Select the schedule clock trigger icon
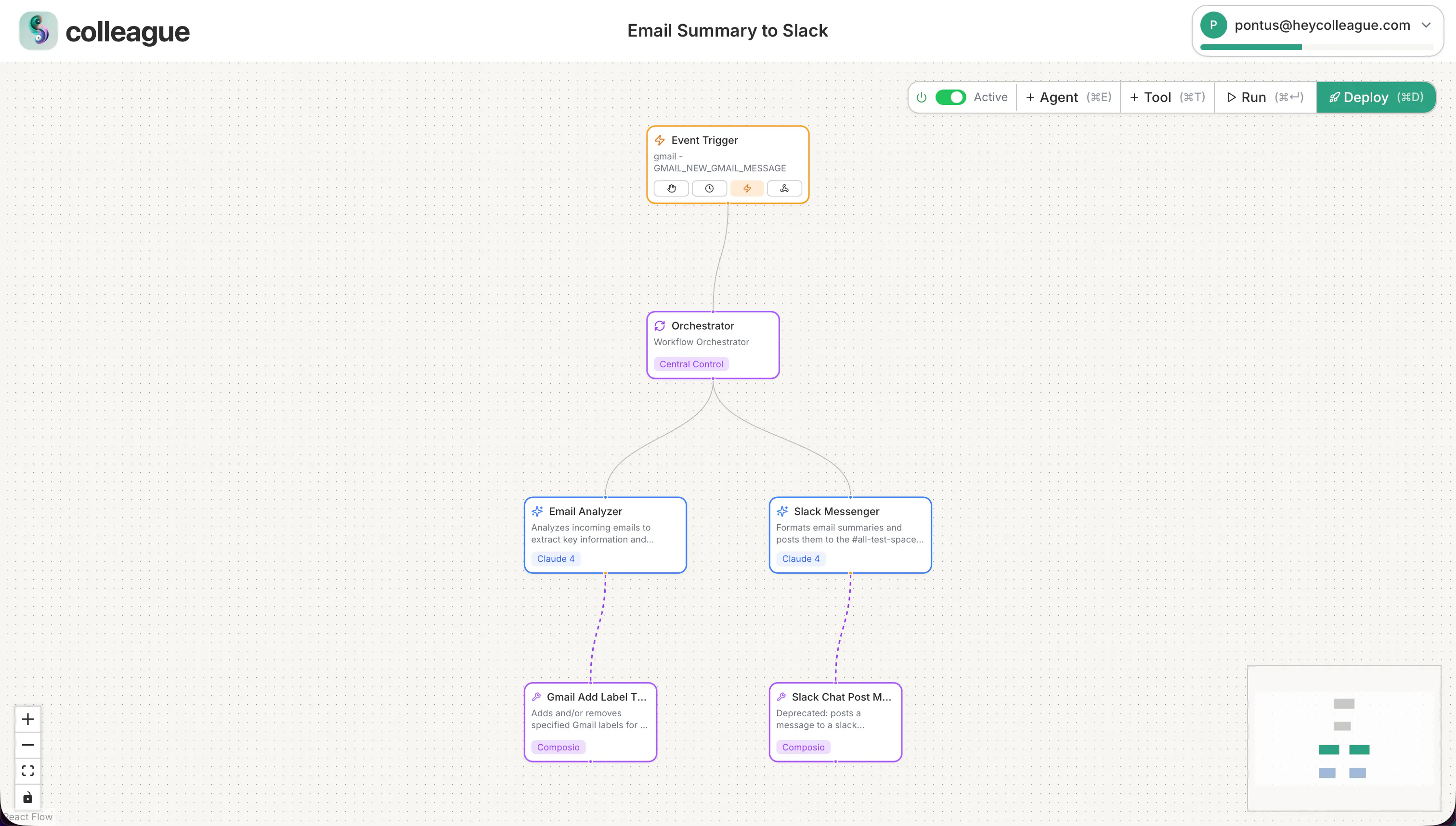 point(709,188)
